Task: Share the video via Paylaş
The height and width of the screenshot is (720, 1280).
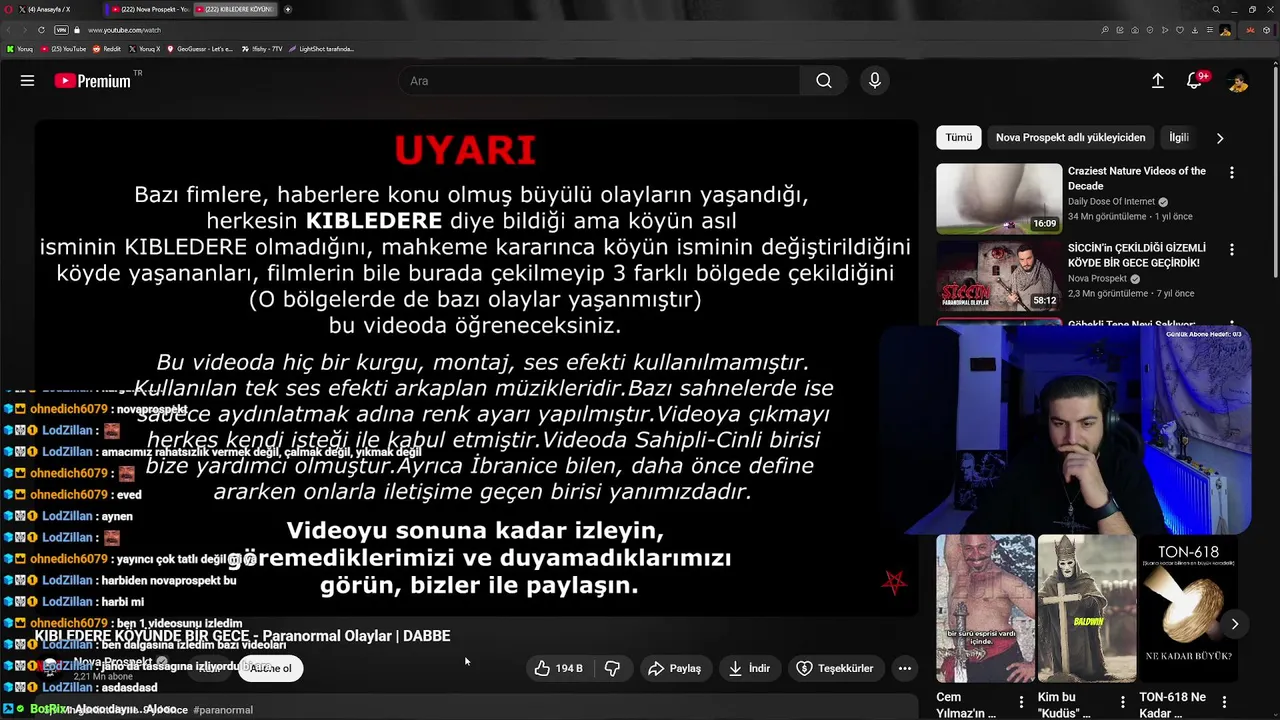Action: pyautogui.click(x=675, y=668)
